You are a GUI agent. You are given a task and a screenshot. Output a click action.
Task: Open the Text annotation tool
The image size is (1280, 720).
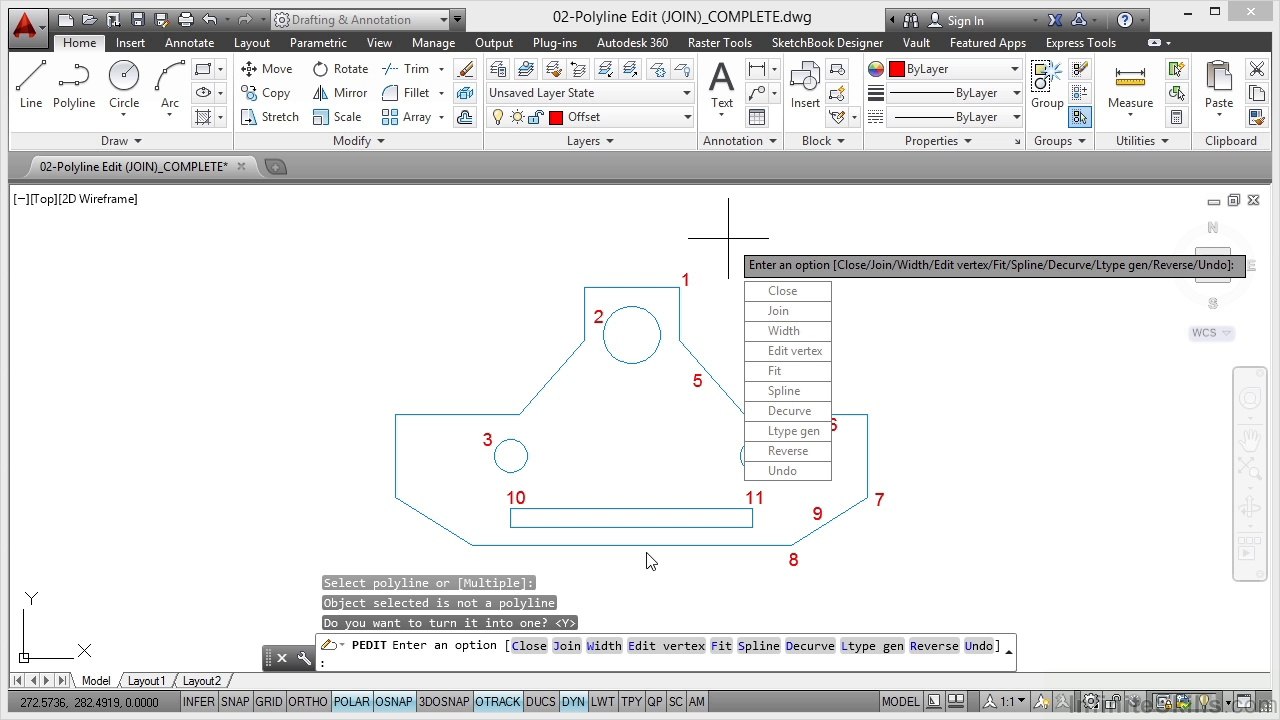(x=721, y=85)
